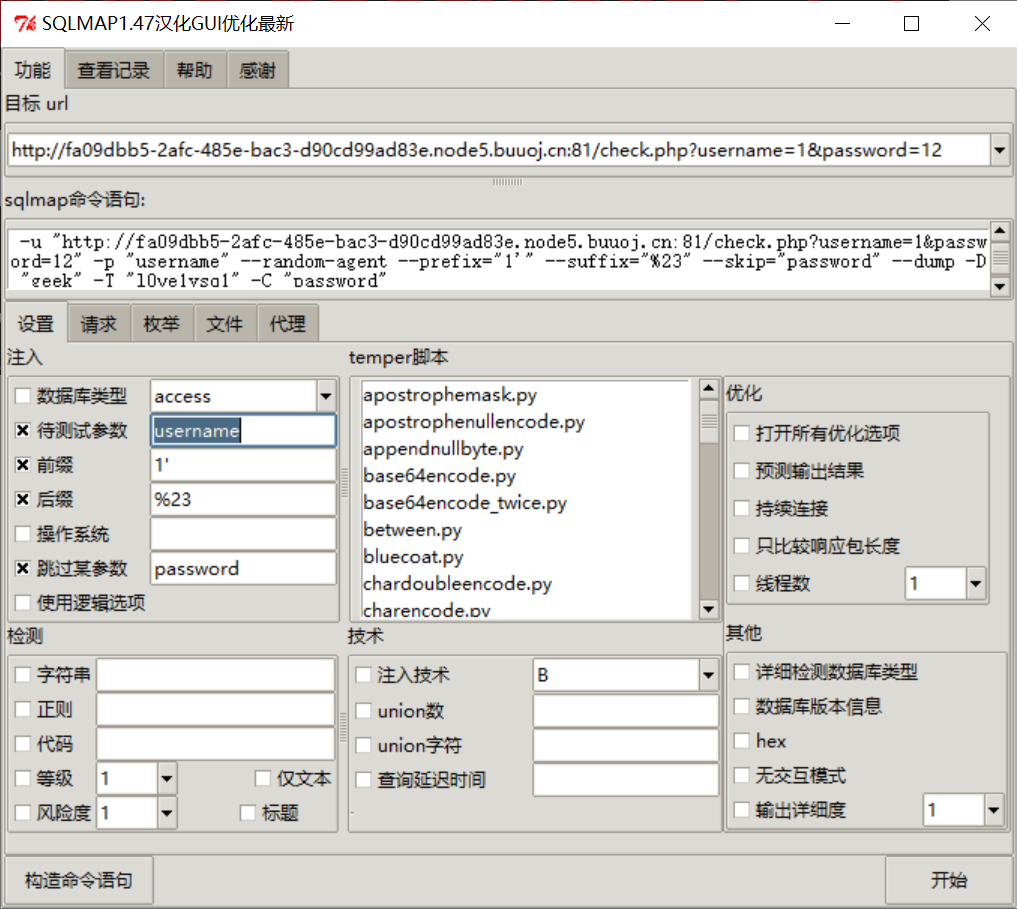Viewport: 1017px width, 909px height.
Task: Expand the 线程数 thread count dropdown
Action: point(976,583)
